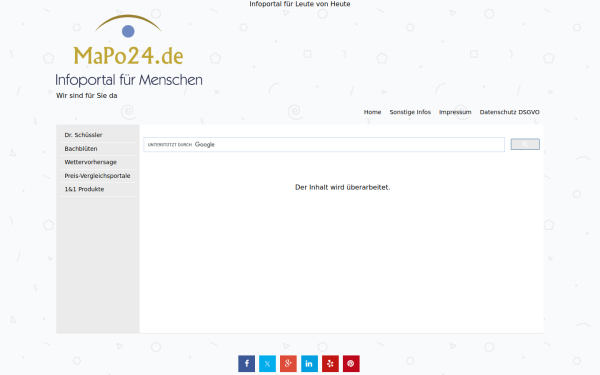Open the Impressum page
This screenshot has width=600, height=375.
tap(455, 112)
